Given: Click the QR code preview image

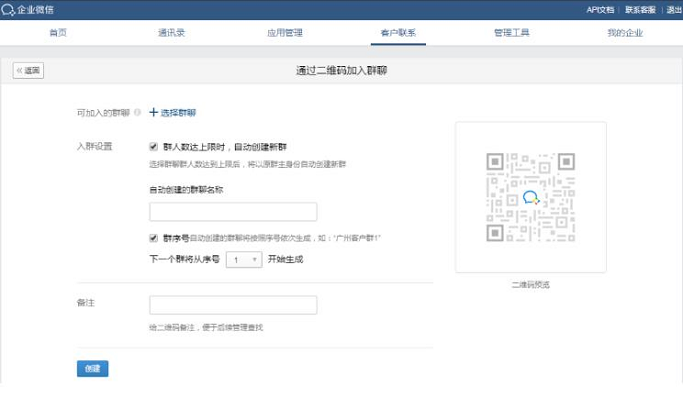Looking at the screenshot, I should pyautogui.click(x=530, y=198).
